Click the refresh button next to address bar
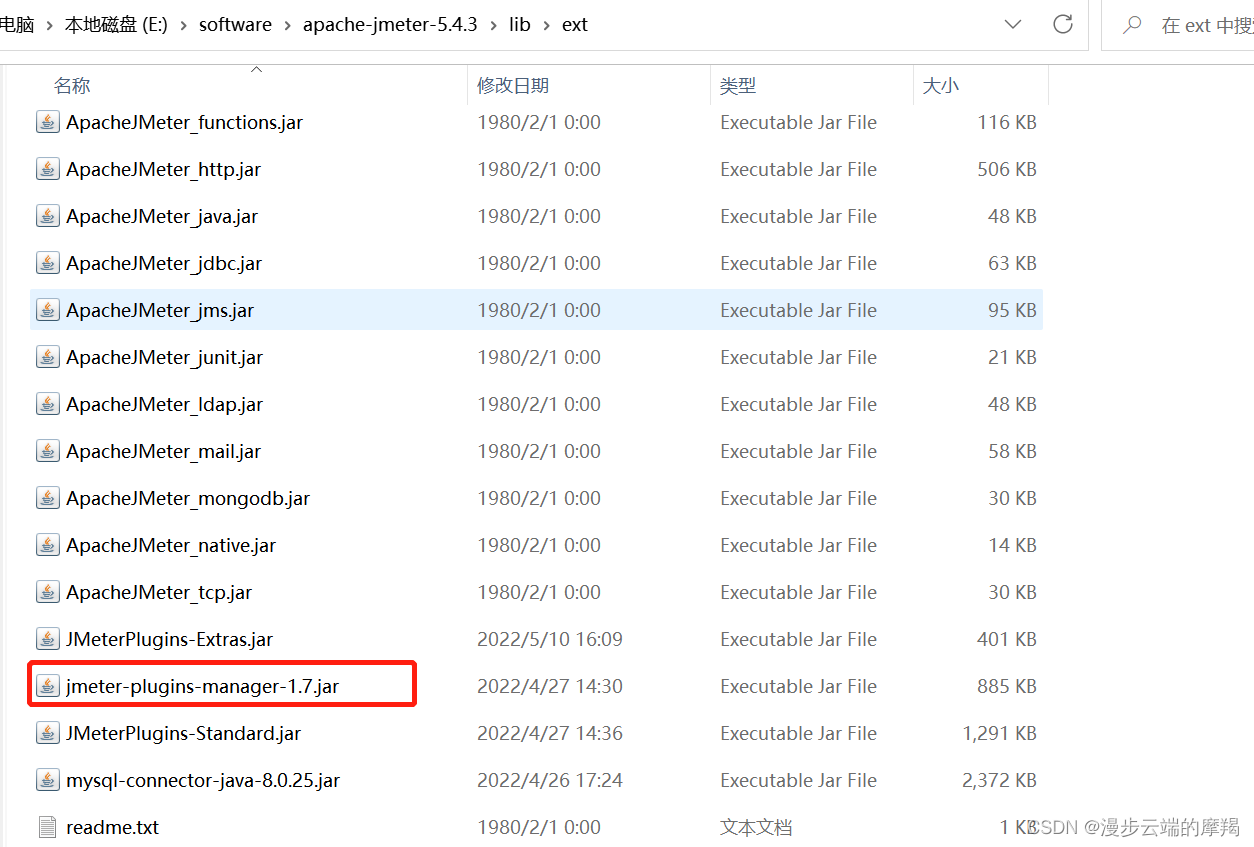 pyautogui.click(x=1063, y=24)
